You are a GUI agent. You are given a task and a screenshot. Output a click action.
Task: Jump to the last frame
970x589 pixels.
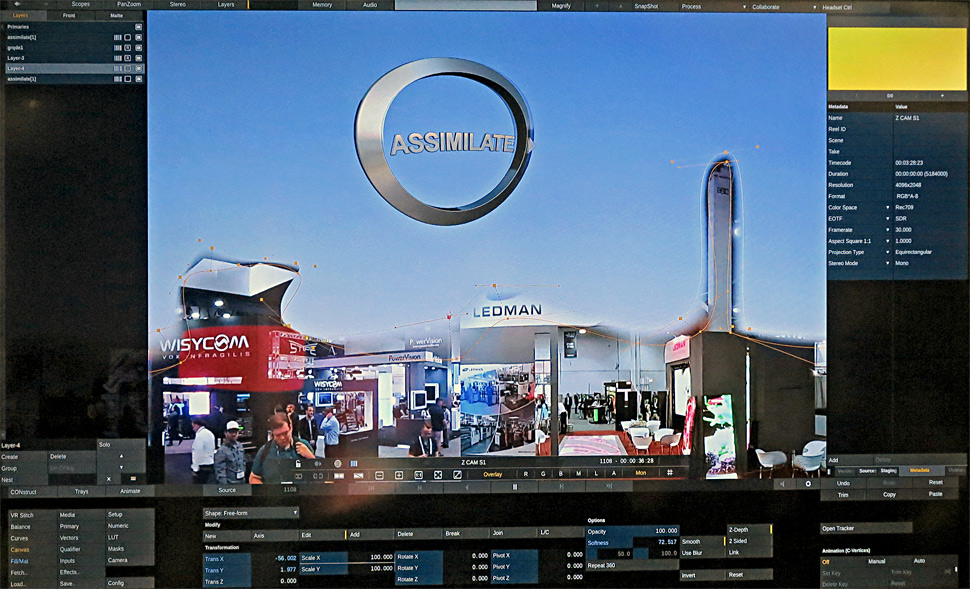pos(609,487)
